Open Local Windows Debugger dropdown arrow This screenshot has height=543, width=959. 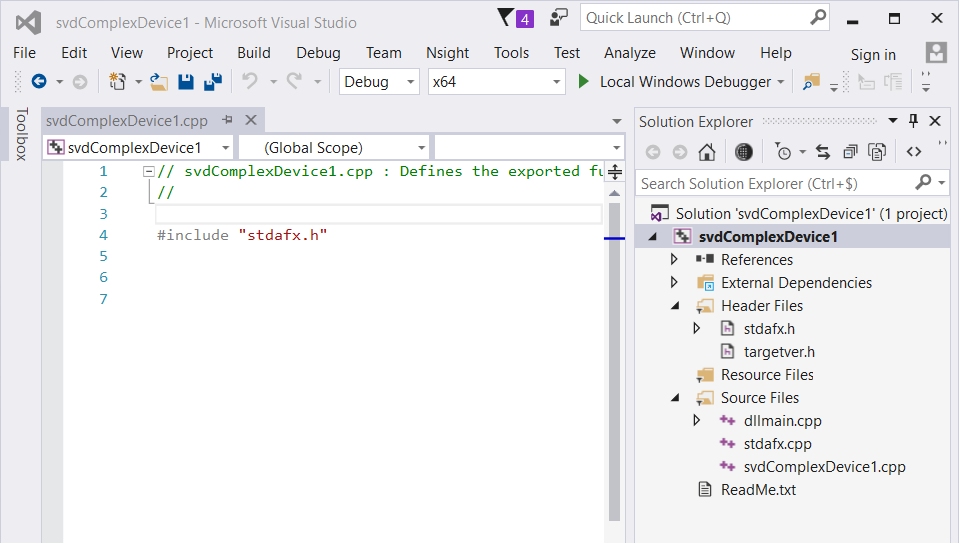(780, 82)
